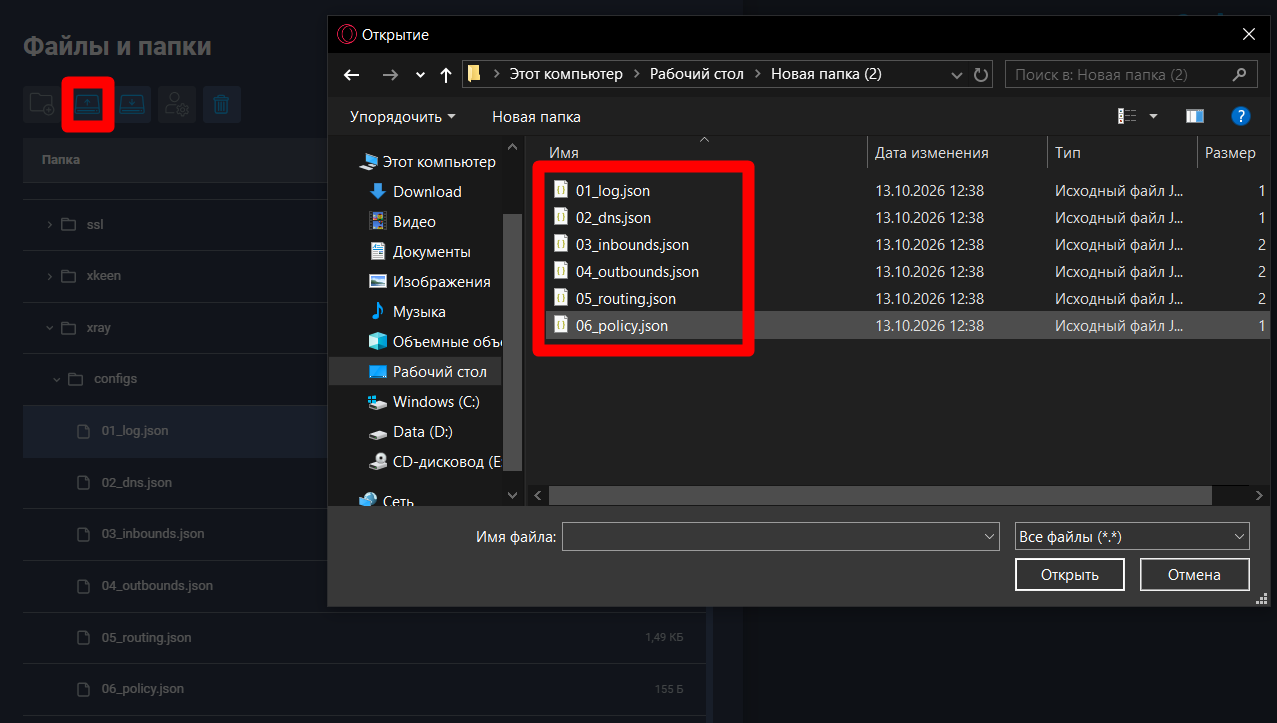
Task: Select Windows (C:) drive in navigation pane
Action: 424,402
